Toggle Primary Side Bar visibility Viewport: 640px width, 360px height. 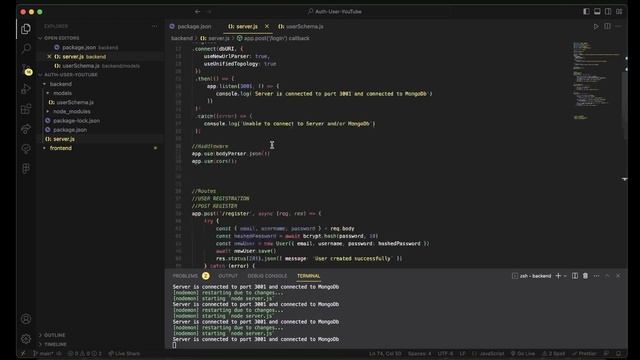pos(586,11)
